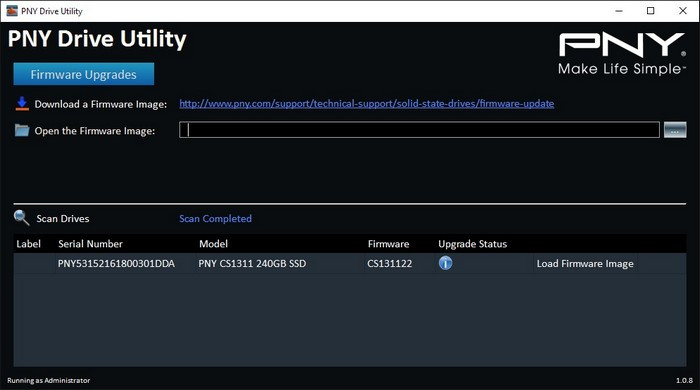This screenshot has width=700, height=390.
Task: Click Load Firmware Image in drive row
Action: 585,264
